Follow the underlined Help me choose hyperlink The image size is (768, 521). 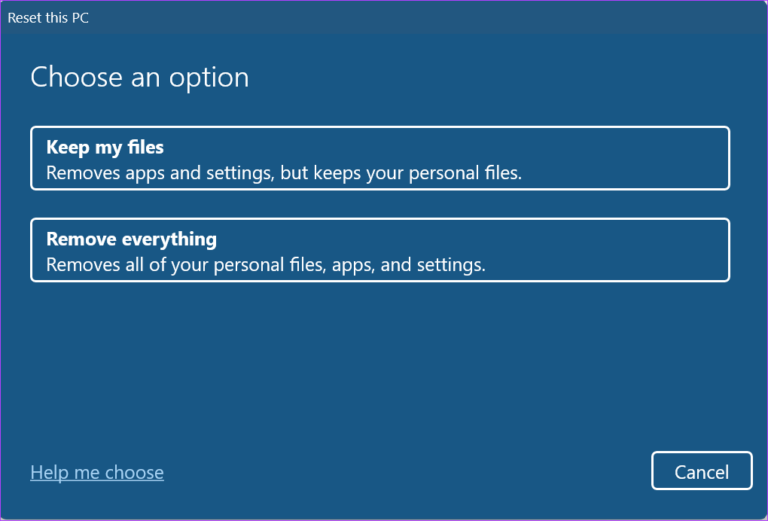pos(97,473)
